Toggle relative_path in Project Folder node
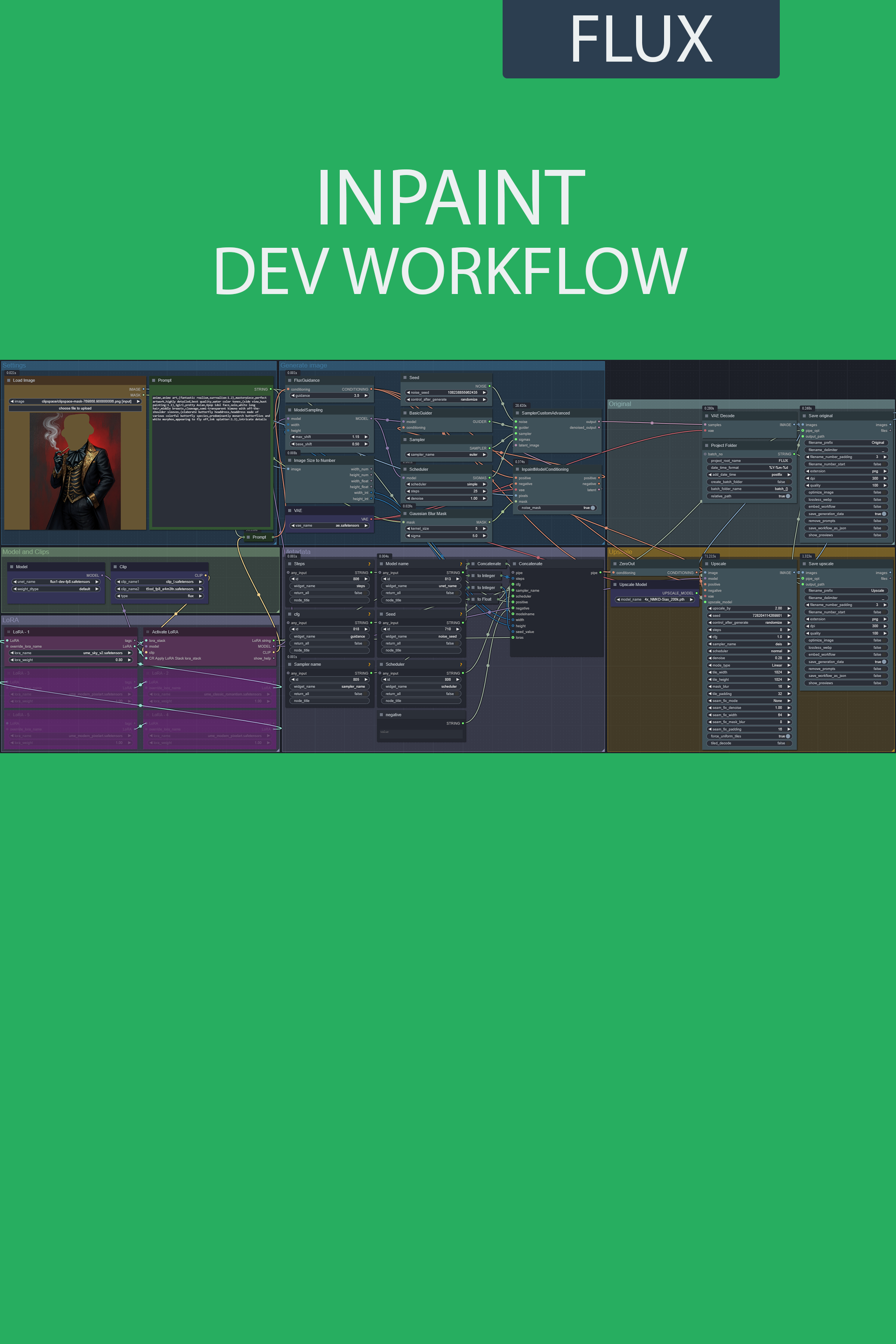The height and width of the screenshot is (1344, 896). (x=788, y=496)
